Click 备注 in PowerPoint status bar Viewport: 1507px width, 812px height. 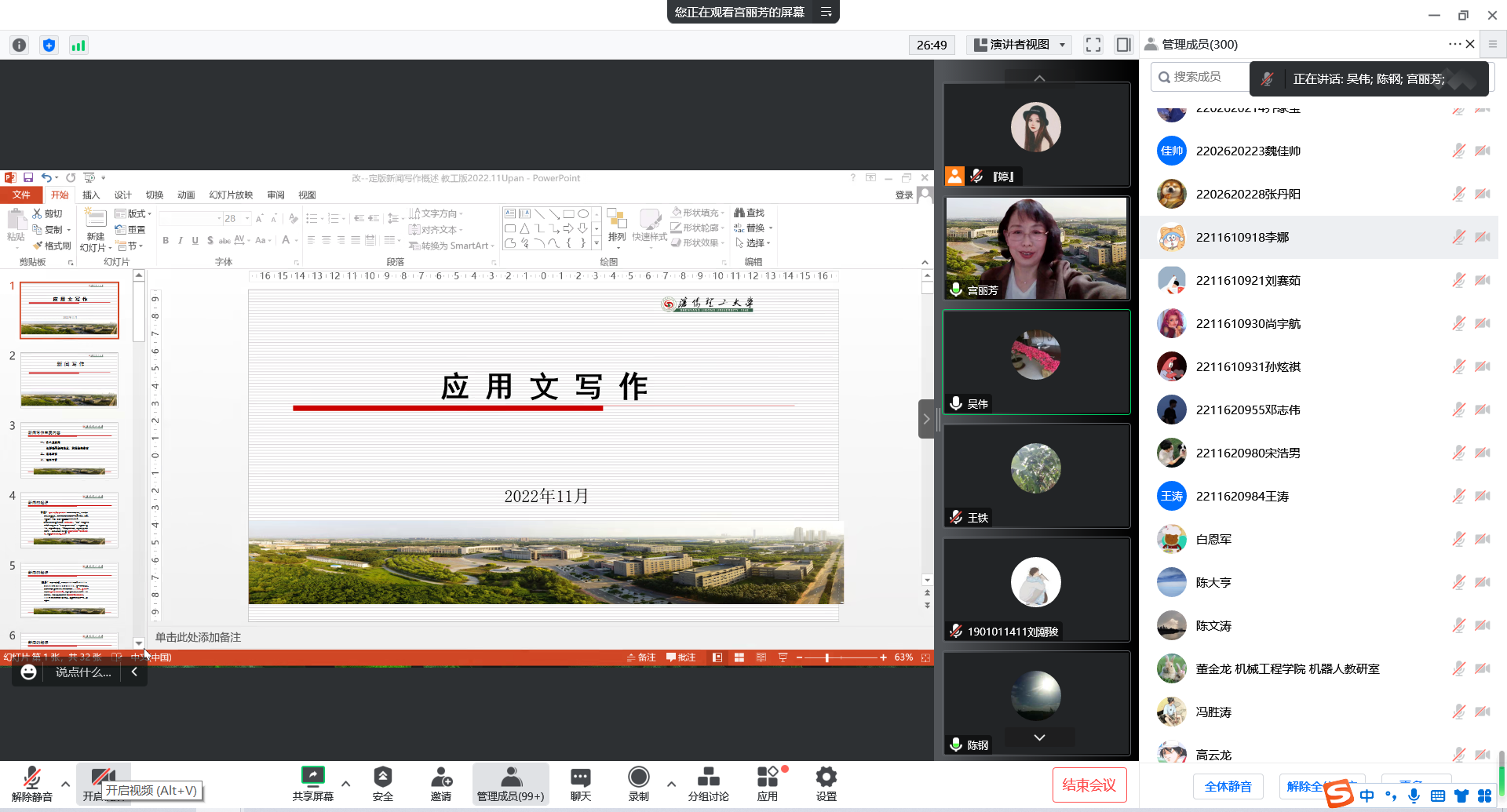click(x=641, y=657)
